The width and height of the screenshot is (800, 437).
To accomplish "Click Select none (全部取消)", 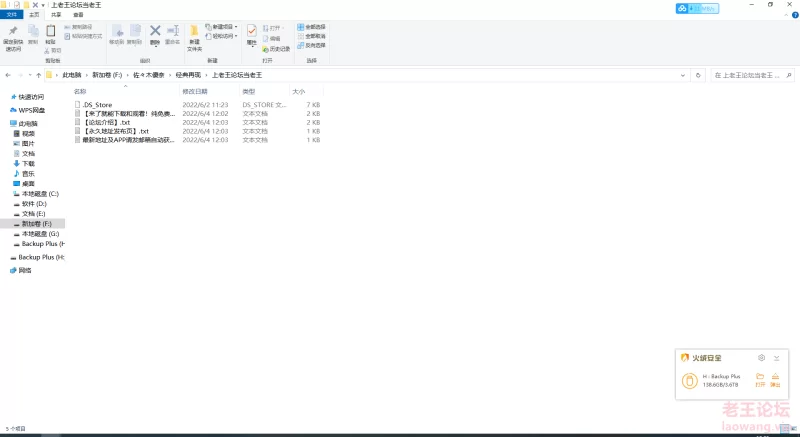I will tap(311, 36).
